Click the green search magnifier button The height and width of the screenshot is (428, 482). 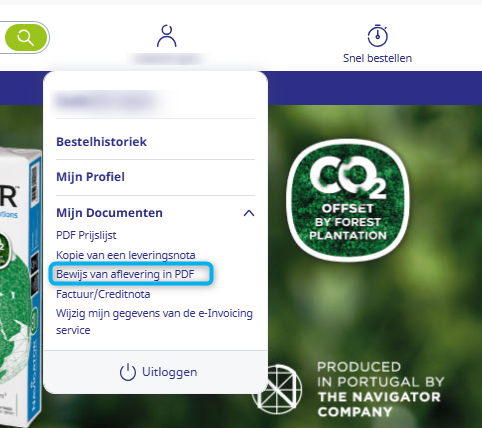point(26,37)
